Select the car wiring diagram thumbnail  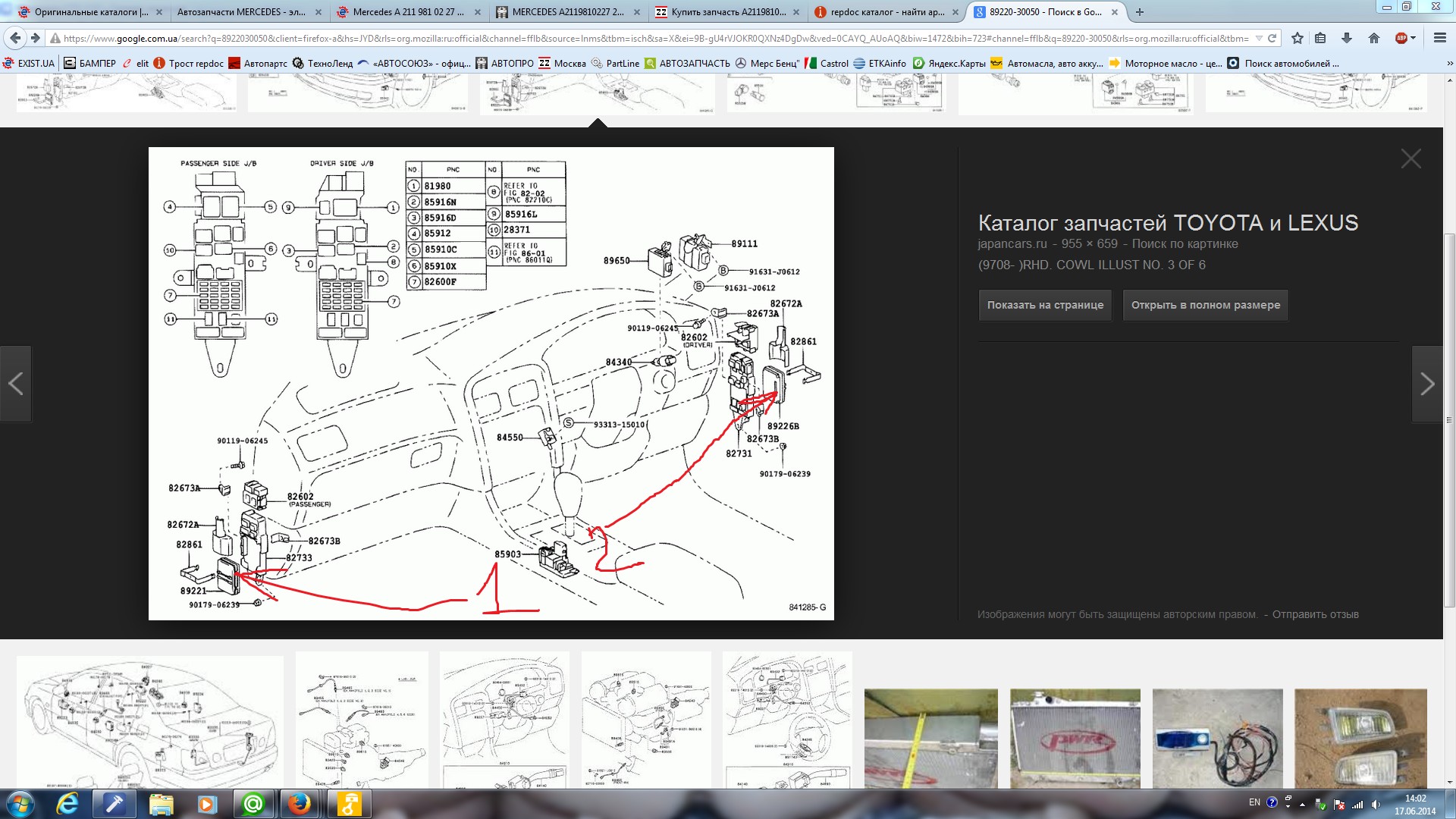150,722
